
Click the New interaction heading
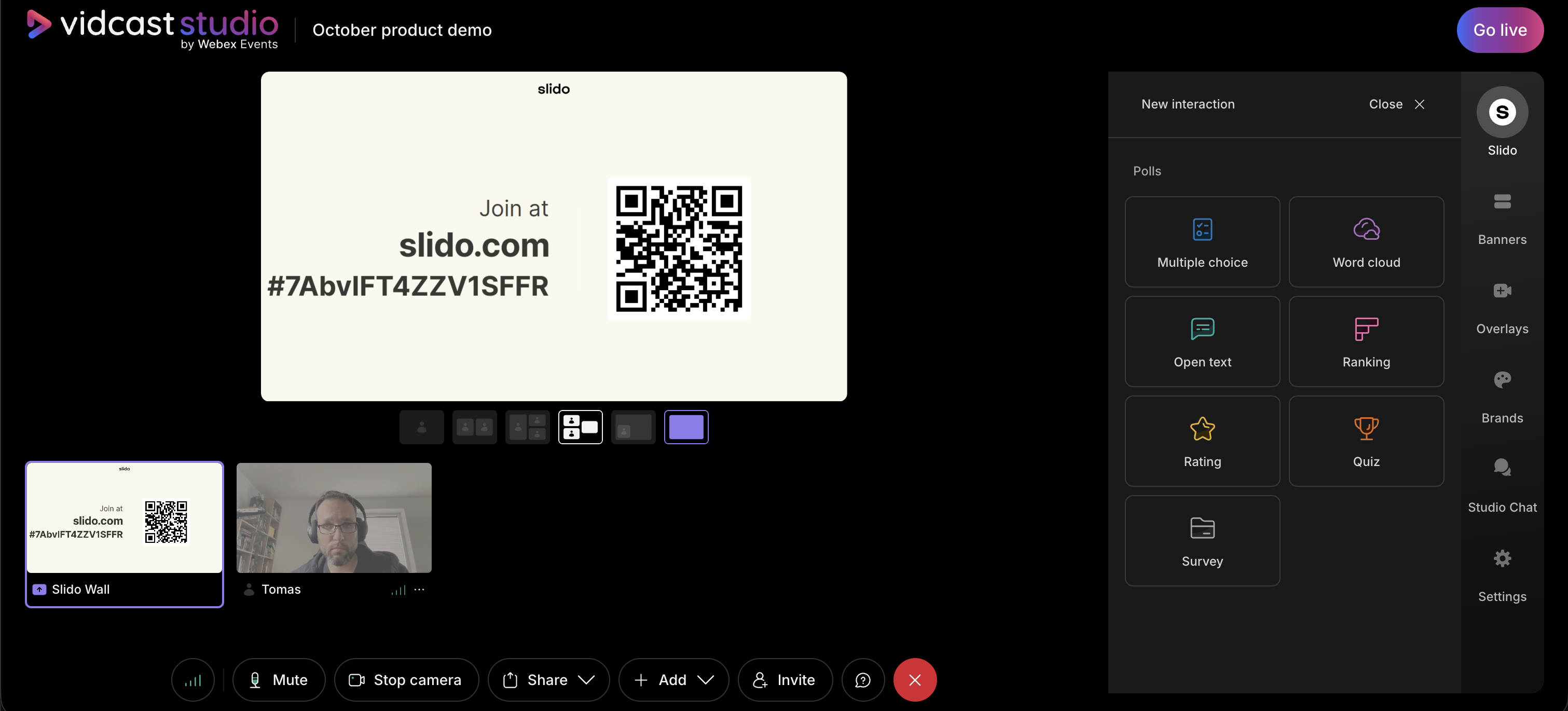coord(1188,104)
